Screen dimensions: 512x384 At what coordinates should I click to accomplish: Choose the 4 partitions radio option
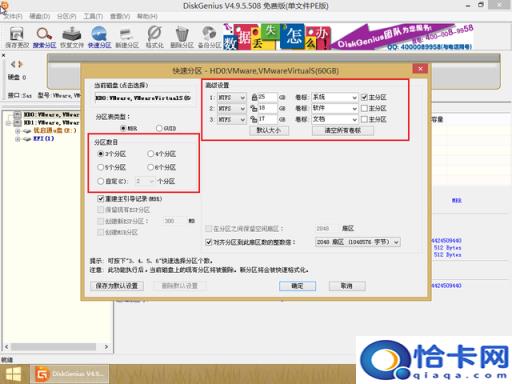pyautogui.click(x=151, y=154)
